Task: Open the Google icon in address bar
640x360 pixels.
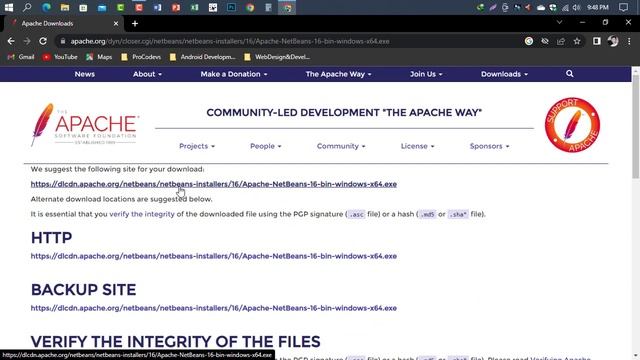Action: tap(529, 41)
